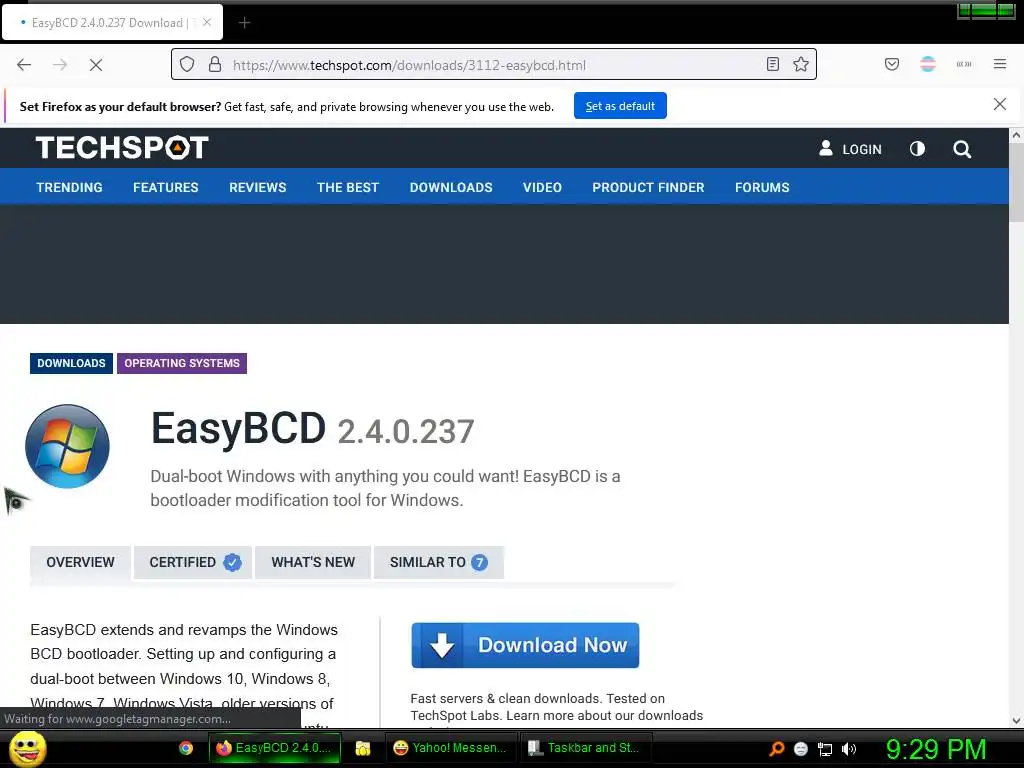The width and height of the screenshot is (1024, 768).
Task: Click the volume speaker tray icon
Action: (x=849, y=749)
